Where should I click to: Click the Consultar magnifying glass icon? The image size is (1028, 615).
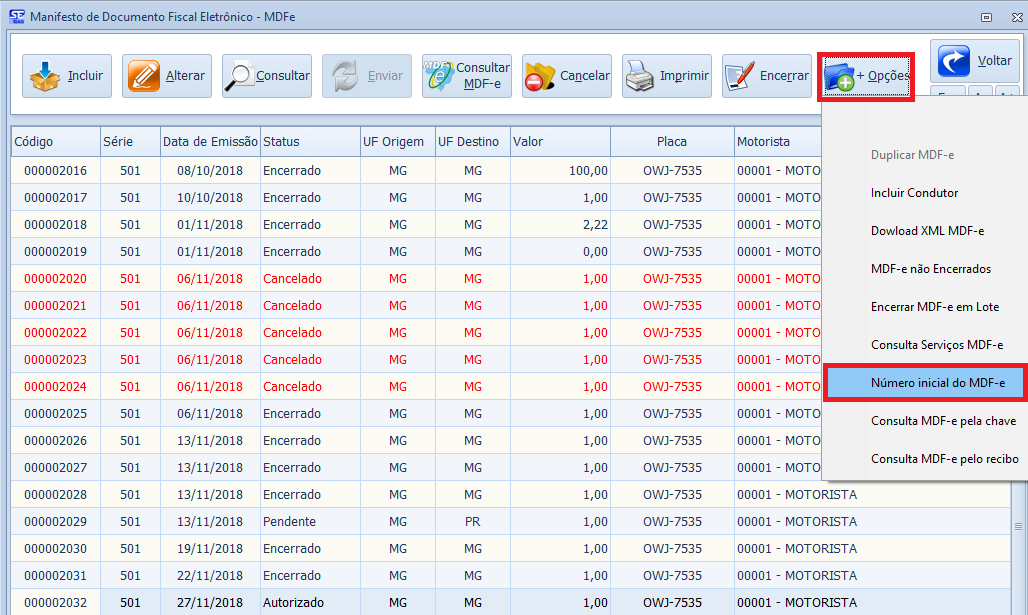[x=241, y=76]
